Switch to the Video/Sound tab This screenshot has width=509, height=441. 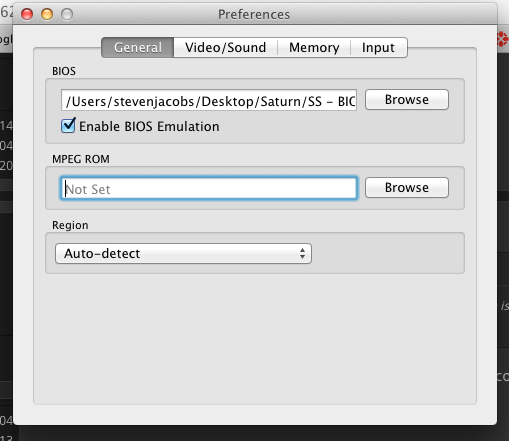point(226,48)
